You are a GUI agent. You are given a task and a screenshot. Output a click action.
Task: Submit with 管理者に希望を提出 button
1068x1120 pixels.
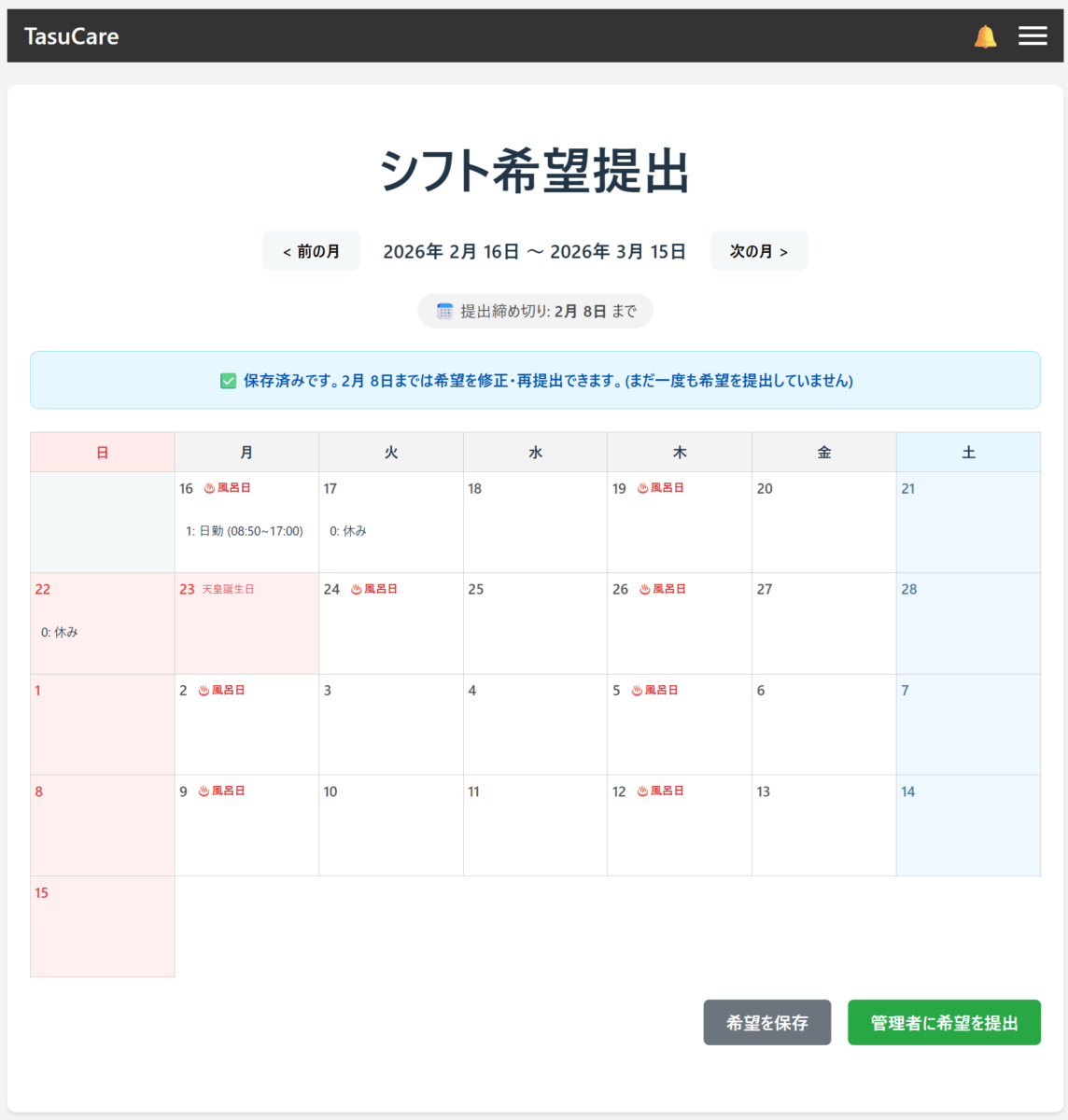[943, 1023]
